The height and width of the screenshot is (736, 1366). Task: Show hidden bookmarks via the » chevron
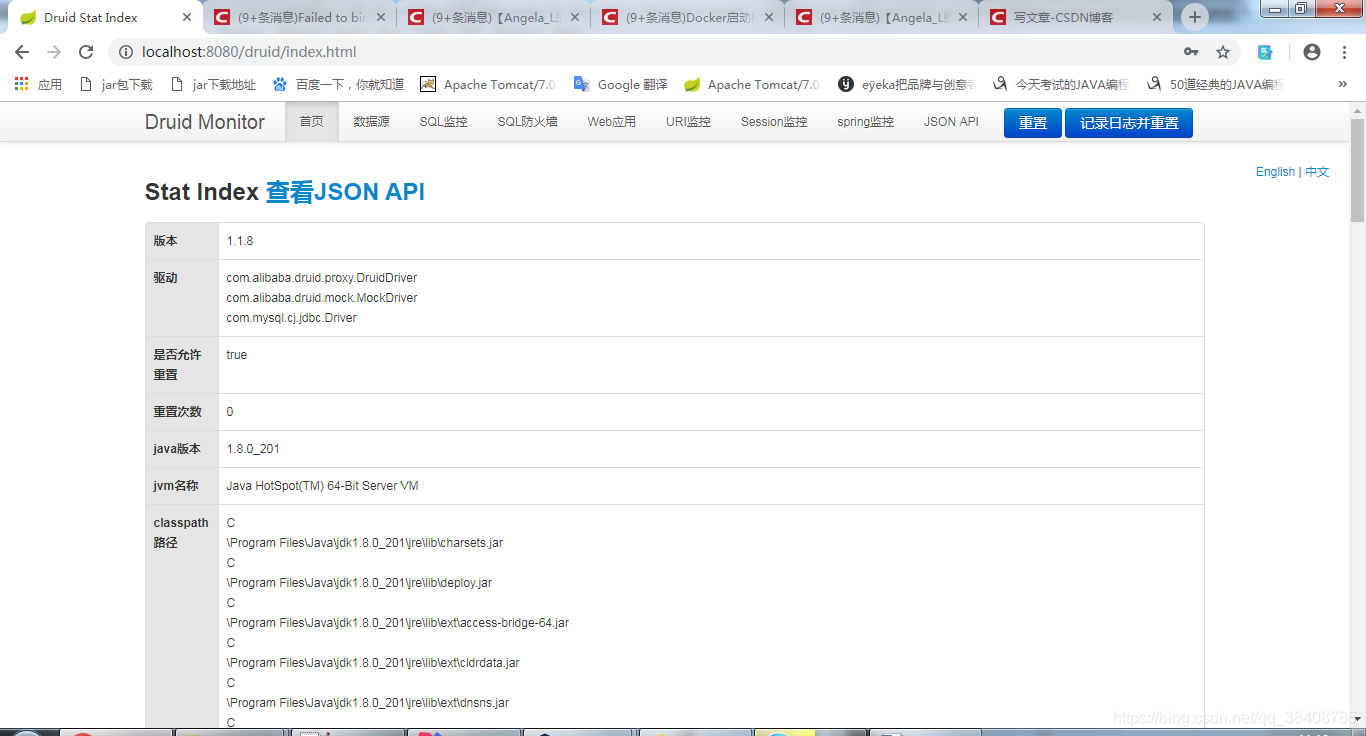[x=1343, y=85]
